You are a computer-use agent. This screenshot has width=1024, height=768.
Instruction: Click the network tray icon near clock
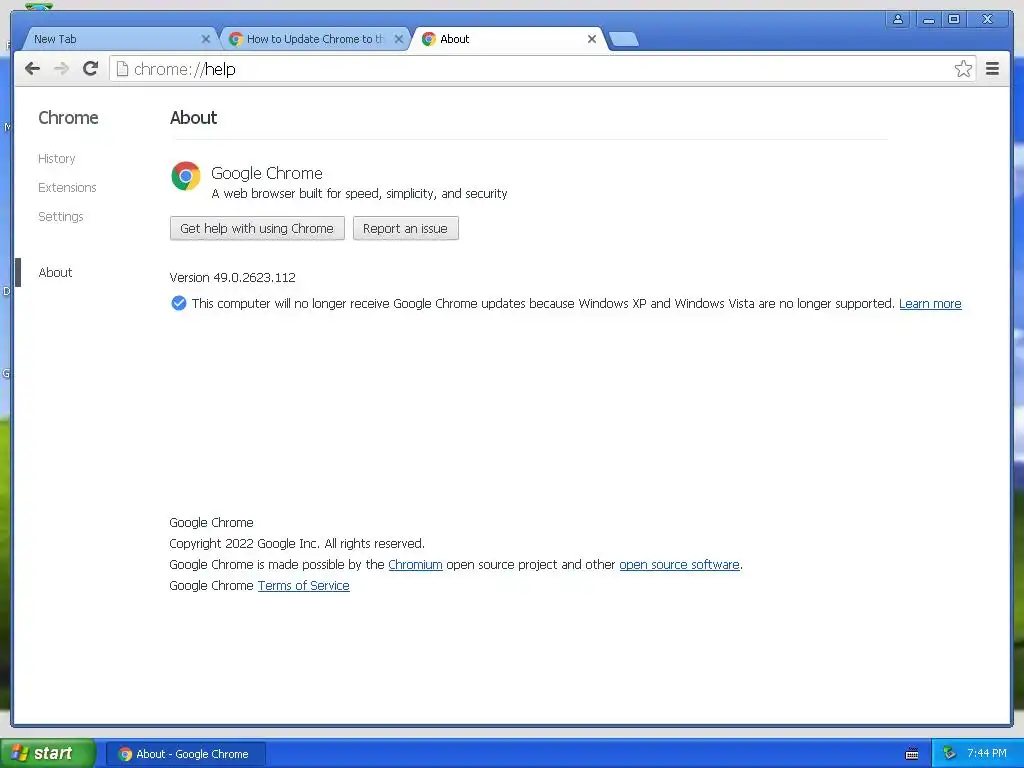point(950,753)
